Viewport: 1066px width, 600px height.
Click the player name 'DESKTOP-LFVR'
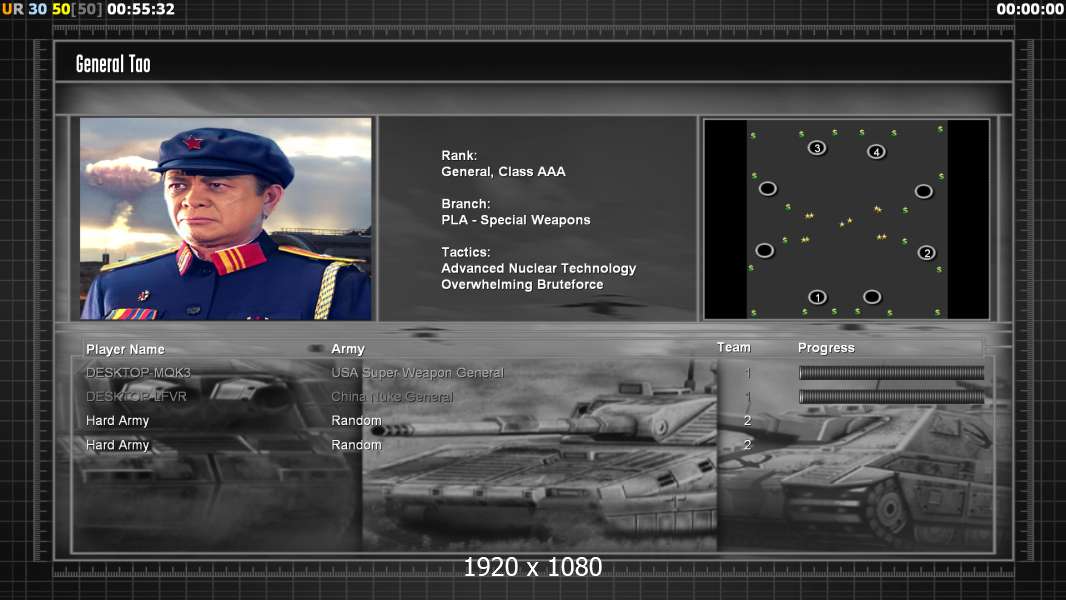tap(136, 397)
